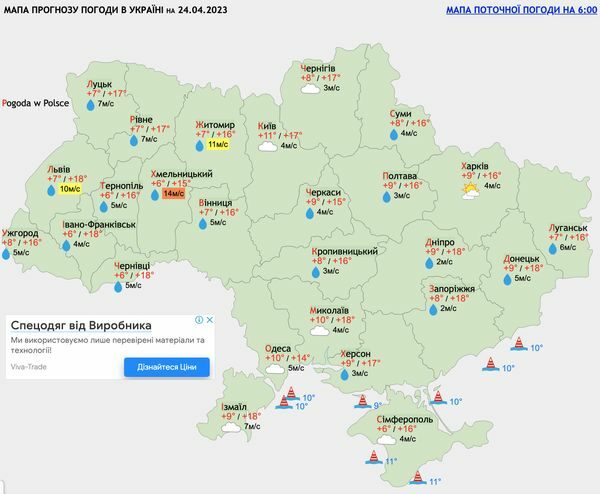Open the forecast for Київ
Viewport: 600px width, 494px height.
click(267, 126)
